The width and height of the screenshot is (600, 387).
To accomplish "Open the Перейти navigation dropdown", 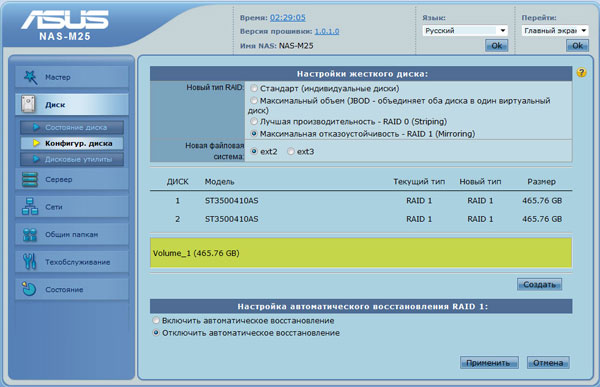I will (x=555, y=31).
